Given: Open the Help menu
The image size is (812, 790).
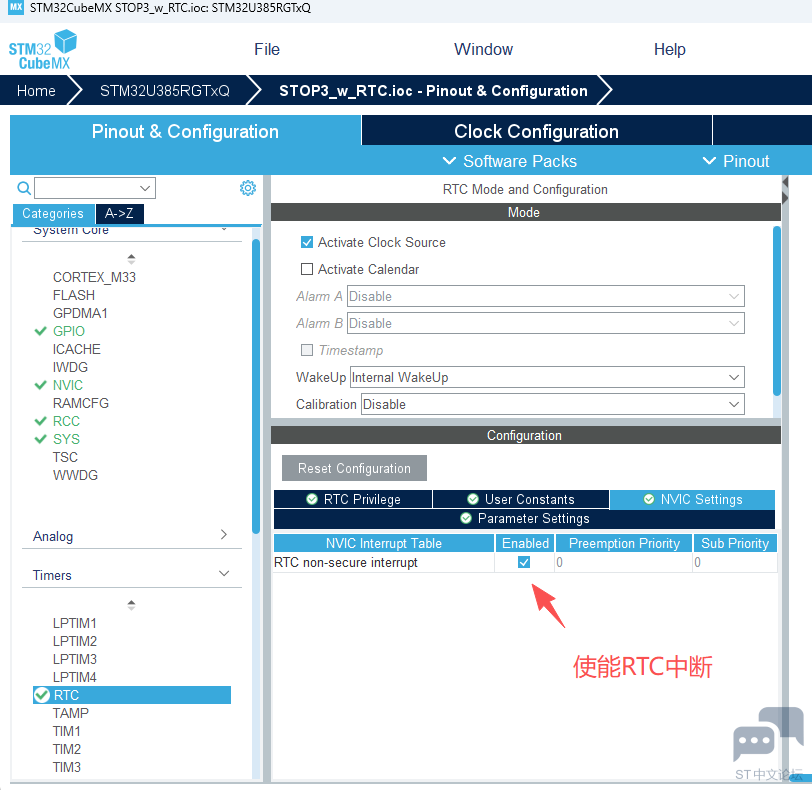Looking at the screenshot, I should click(670, 49).
